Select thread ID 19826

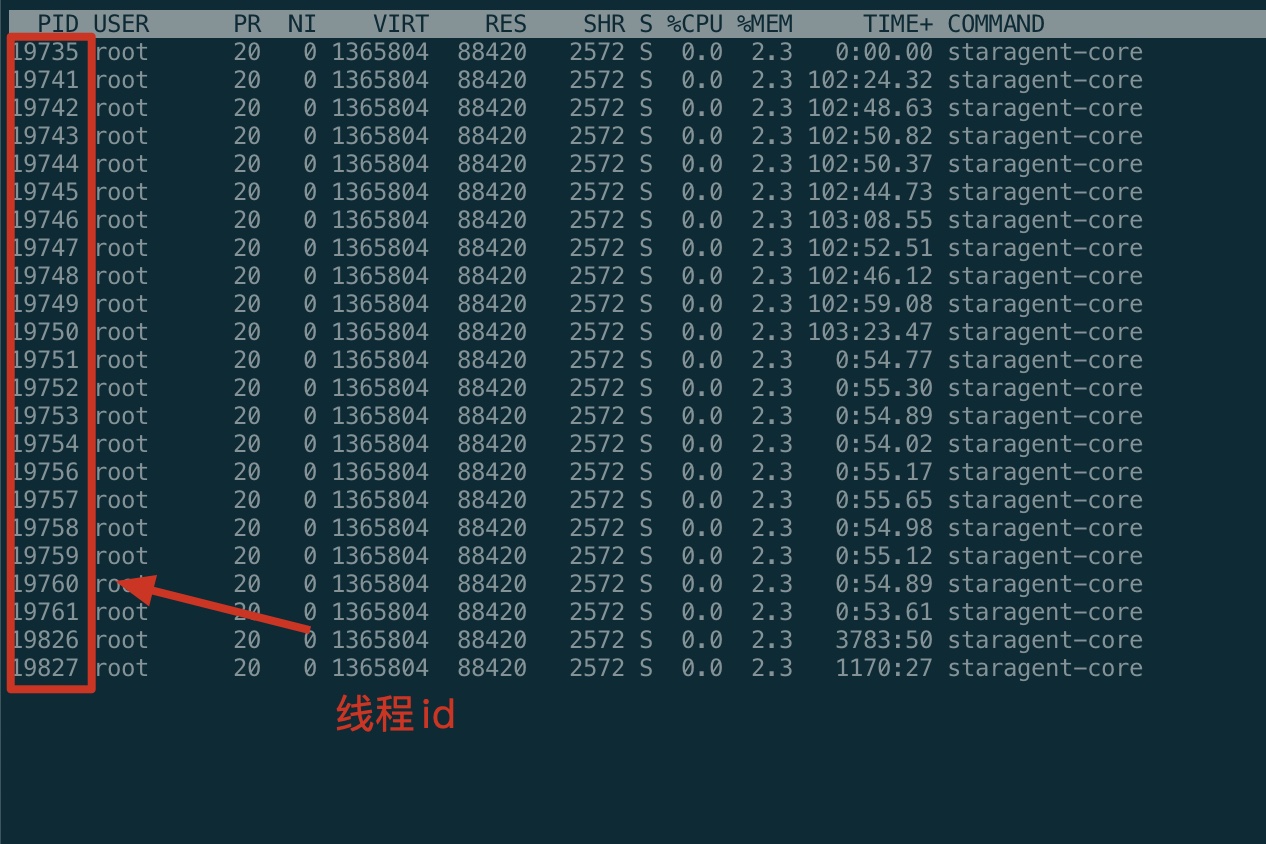click(46, 640)
